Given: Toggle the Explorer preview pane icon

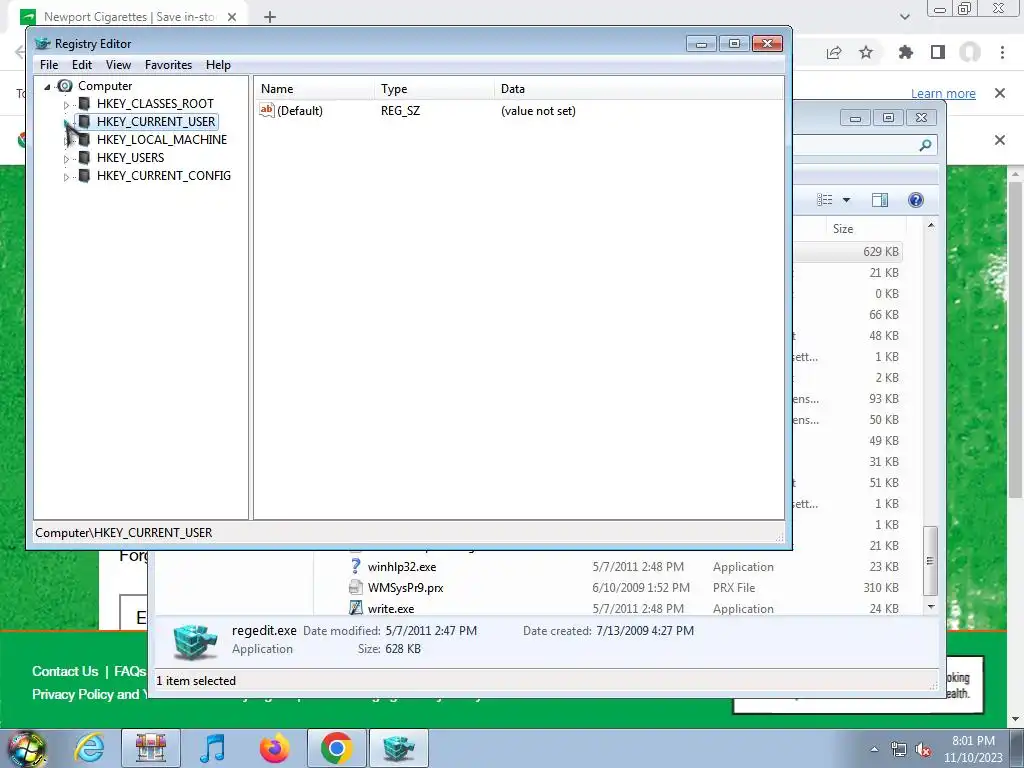Looking at the screenshot, I should pos(880,200).
